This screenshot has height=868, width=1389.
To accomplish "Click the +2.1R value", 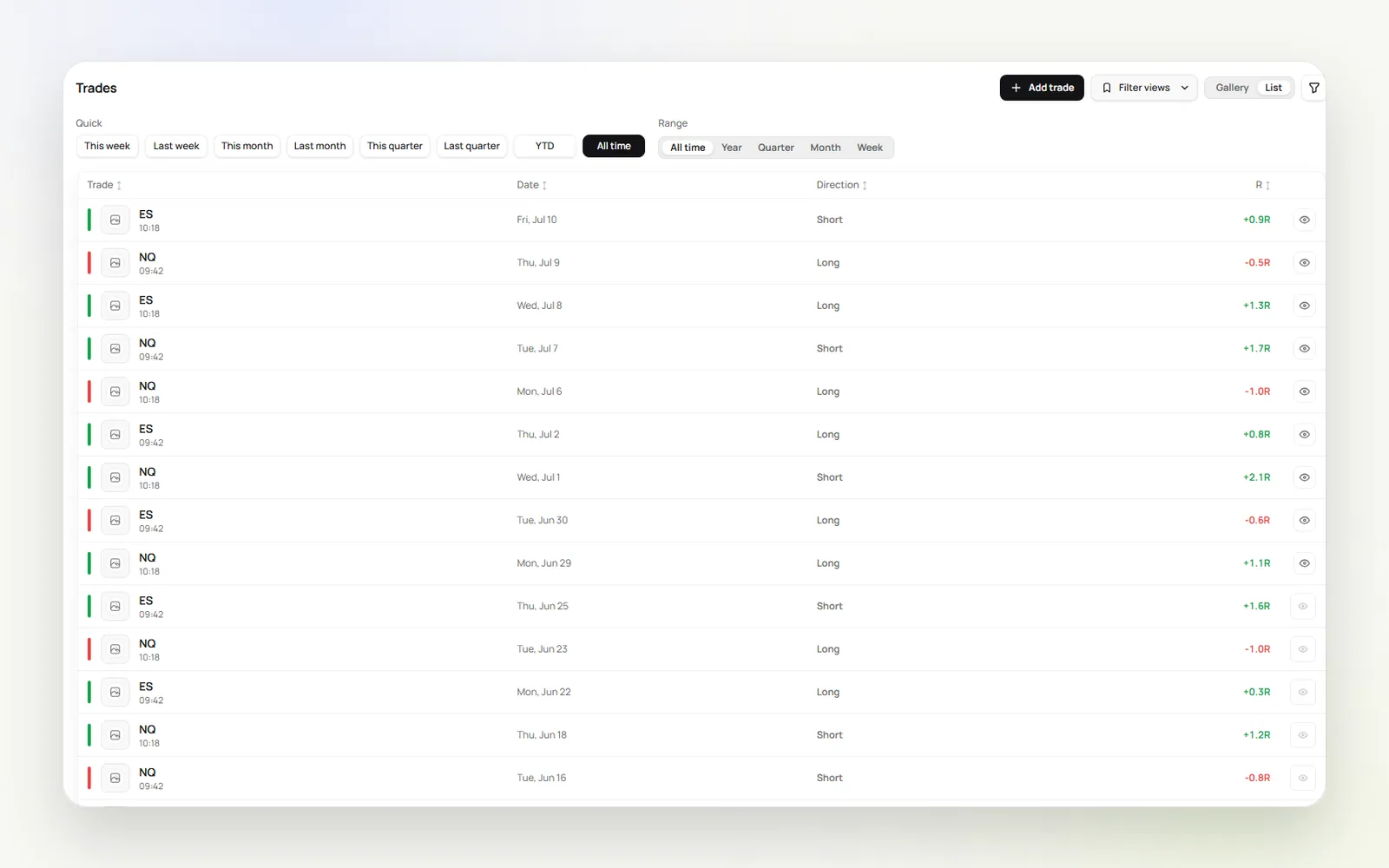I will pyautogui.click(x=1256, y=477).
